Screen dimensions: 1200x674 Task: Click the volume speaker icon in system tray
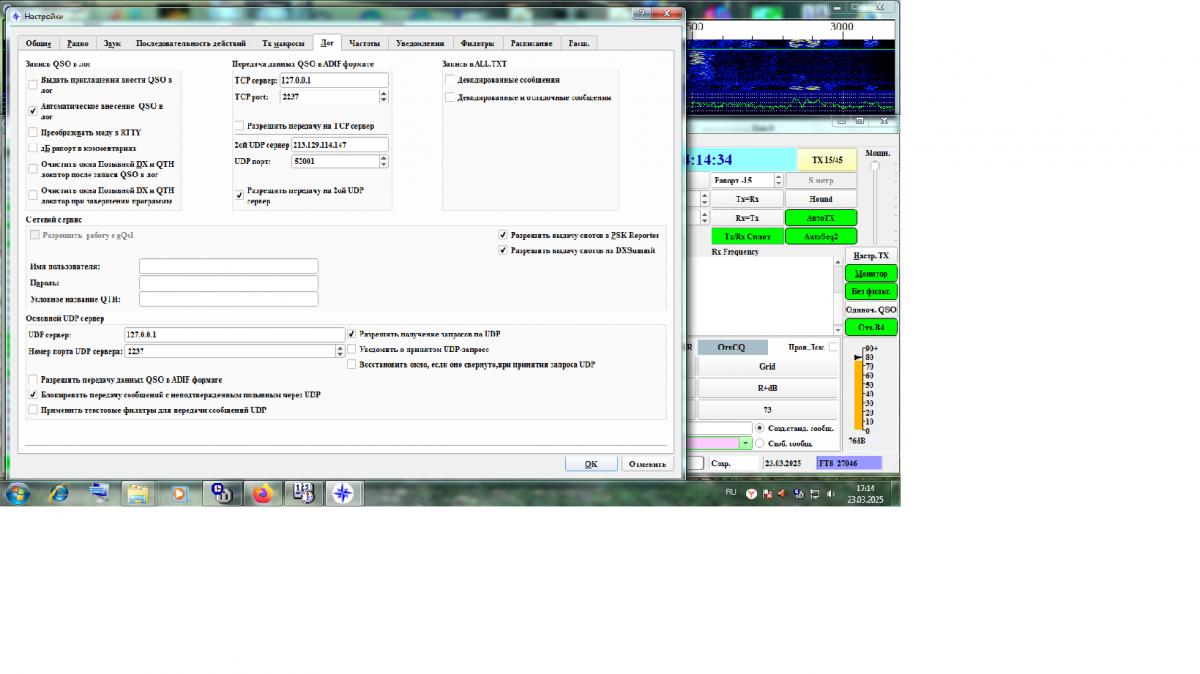click(x=829, y=494)
